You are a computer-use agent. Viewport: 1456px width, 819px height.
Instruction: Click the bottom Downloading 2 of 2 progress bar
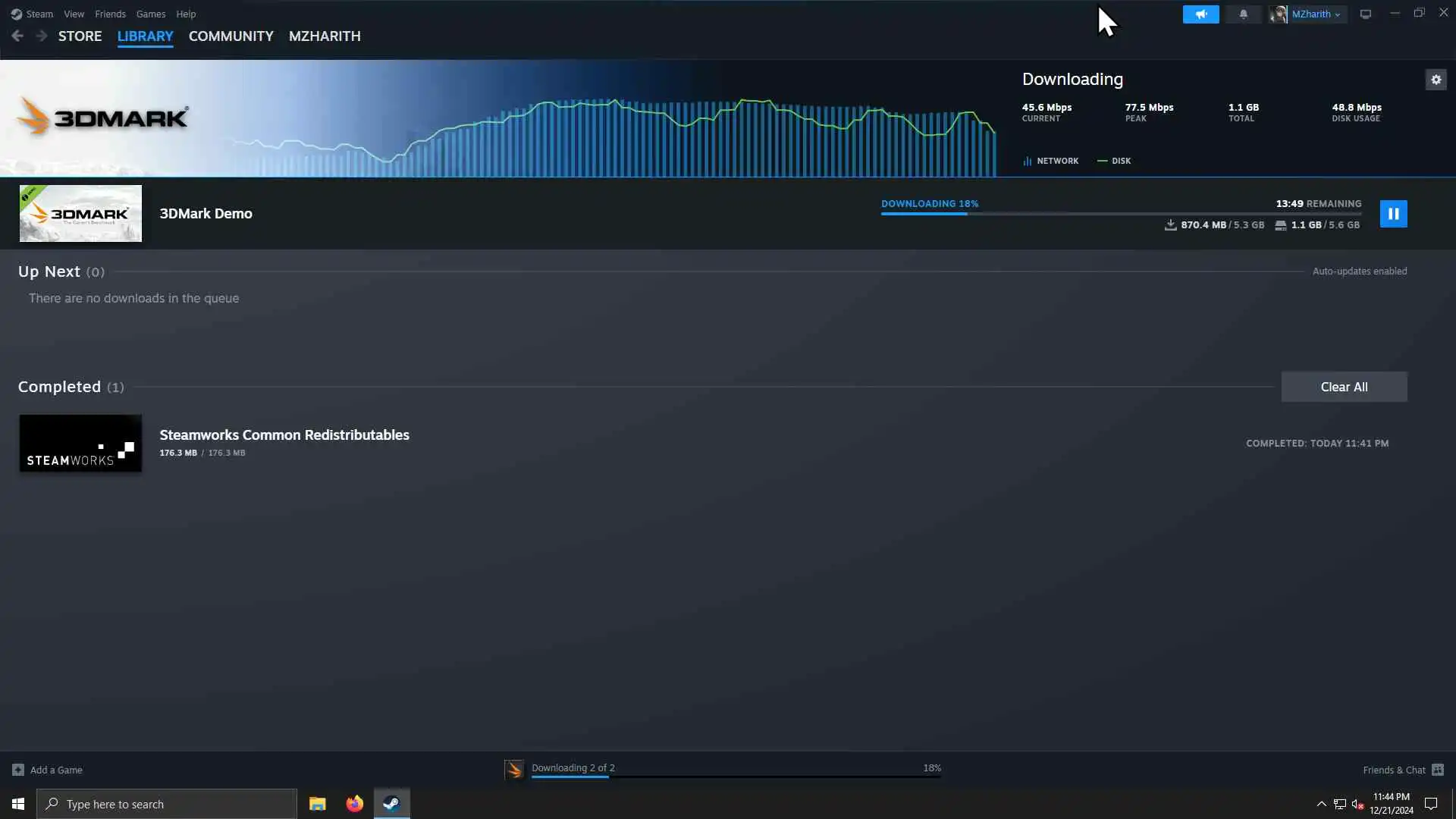[736, 776]
